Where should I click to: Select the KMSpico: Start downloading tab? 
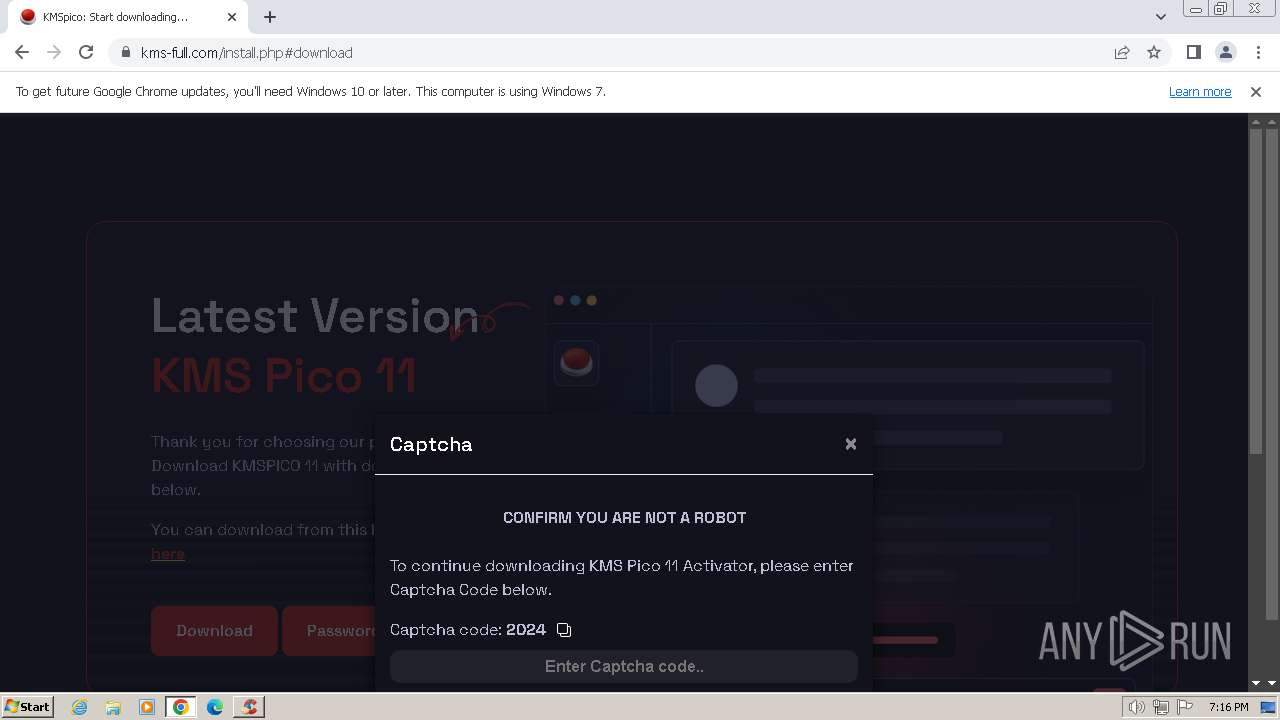[x=127, y=17]
